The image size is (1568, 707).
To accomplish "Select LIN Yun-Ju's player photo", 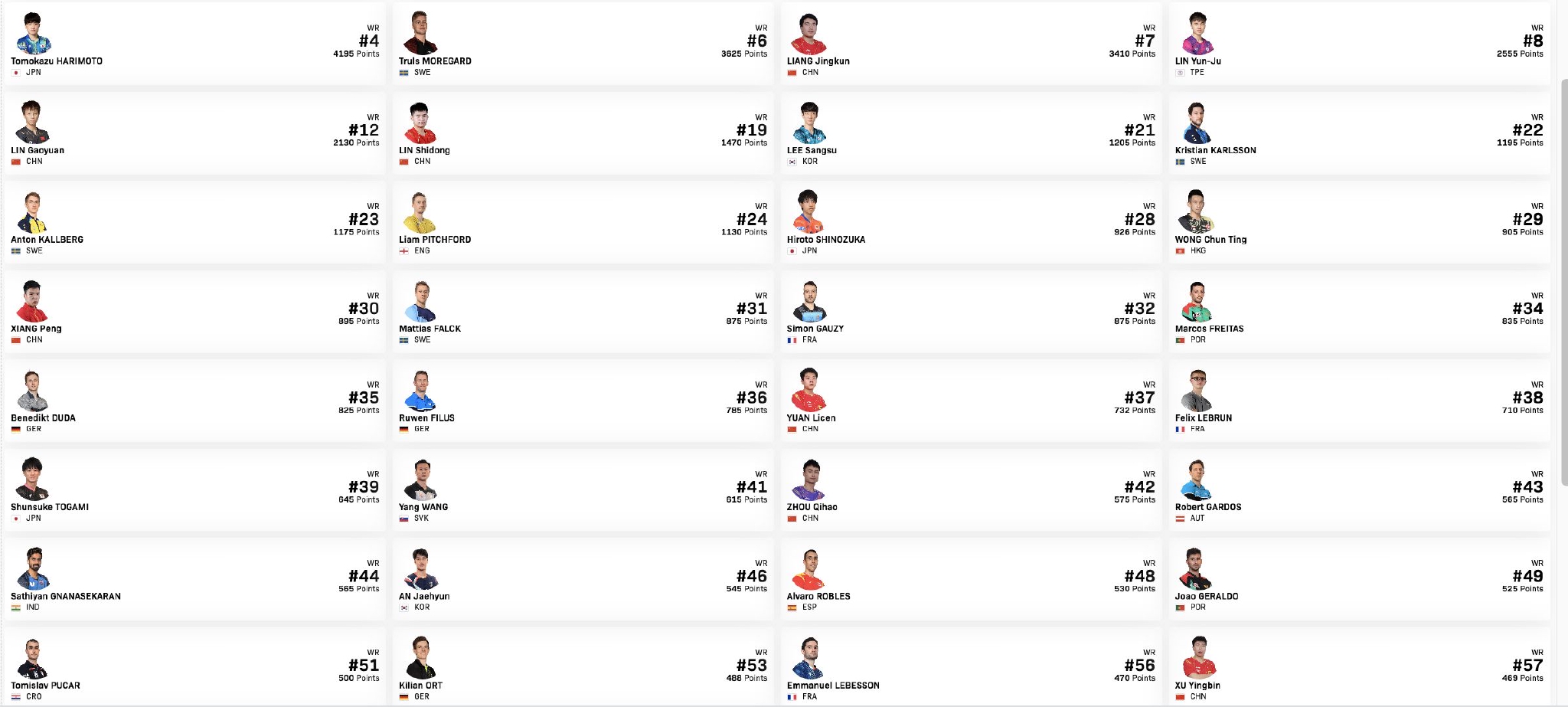I will click(1197, 34).
